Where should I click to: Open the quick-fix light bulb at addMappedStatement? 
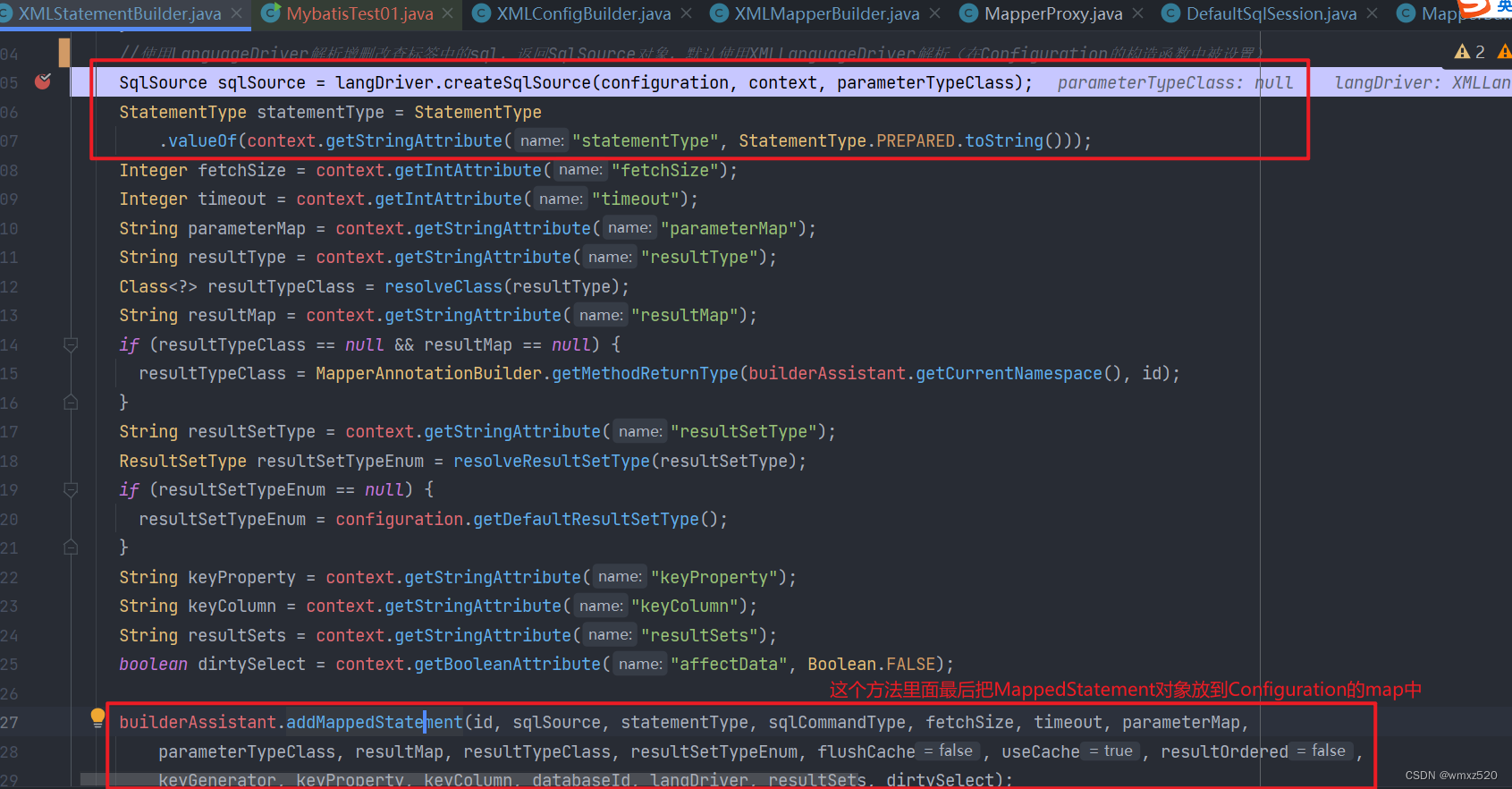97,717
